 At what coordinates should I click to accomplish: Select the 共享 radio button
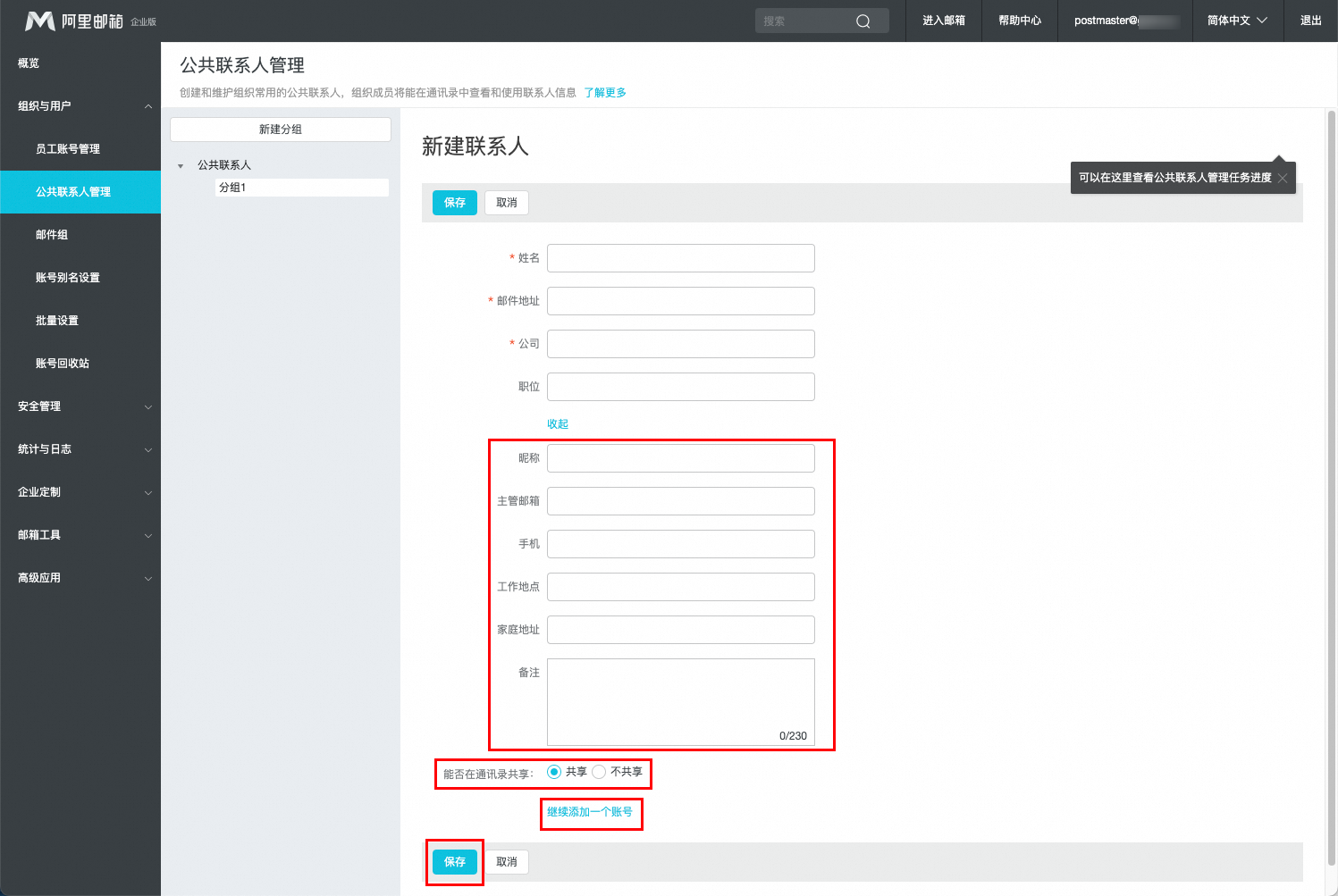click(554, 772)
